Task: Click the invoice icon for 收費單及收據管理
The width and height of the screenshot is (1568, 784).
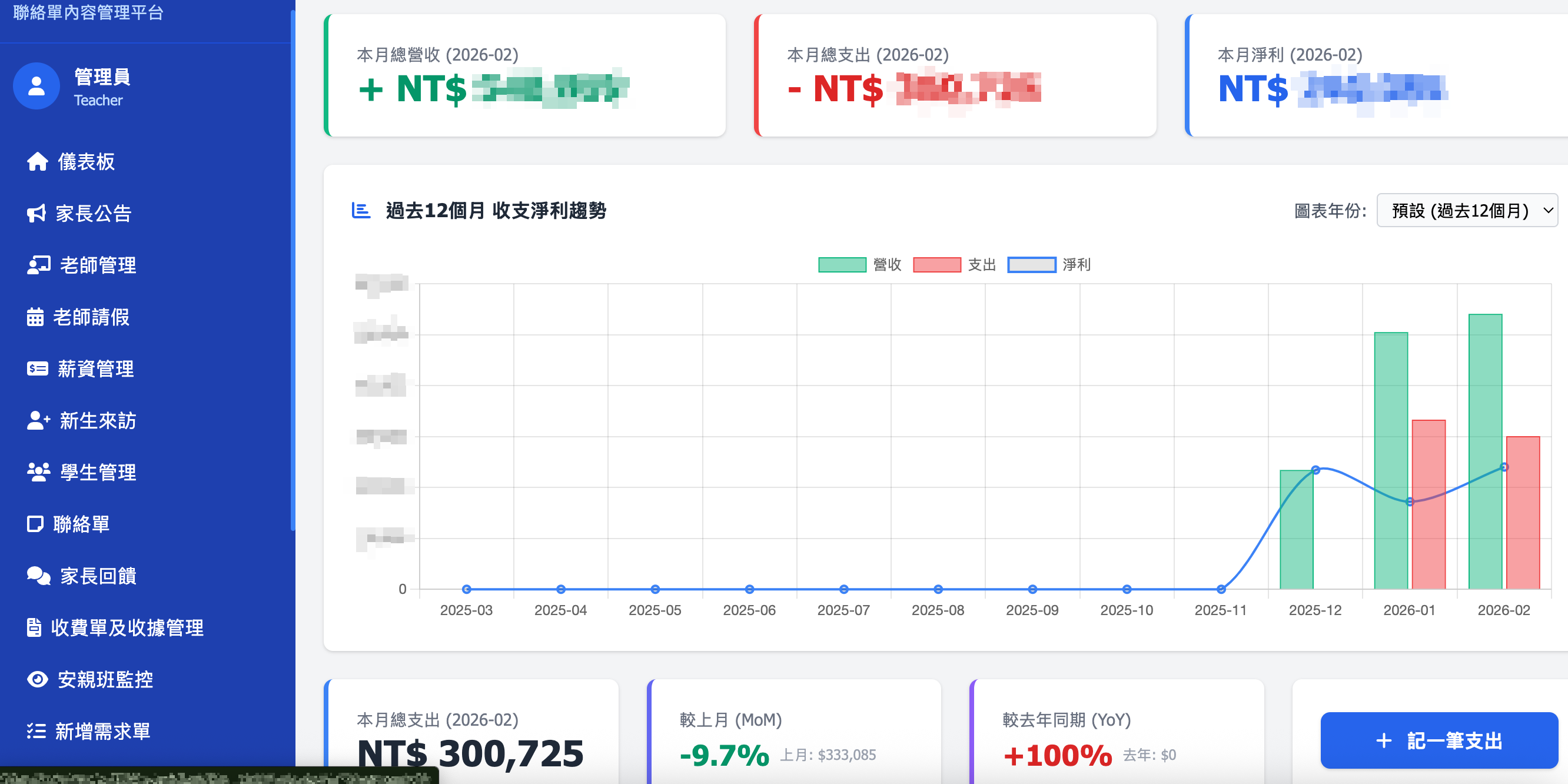Action: (34, 627)
